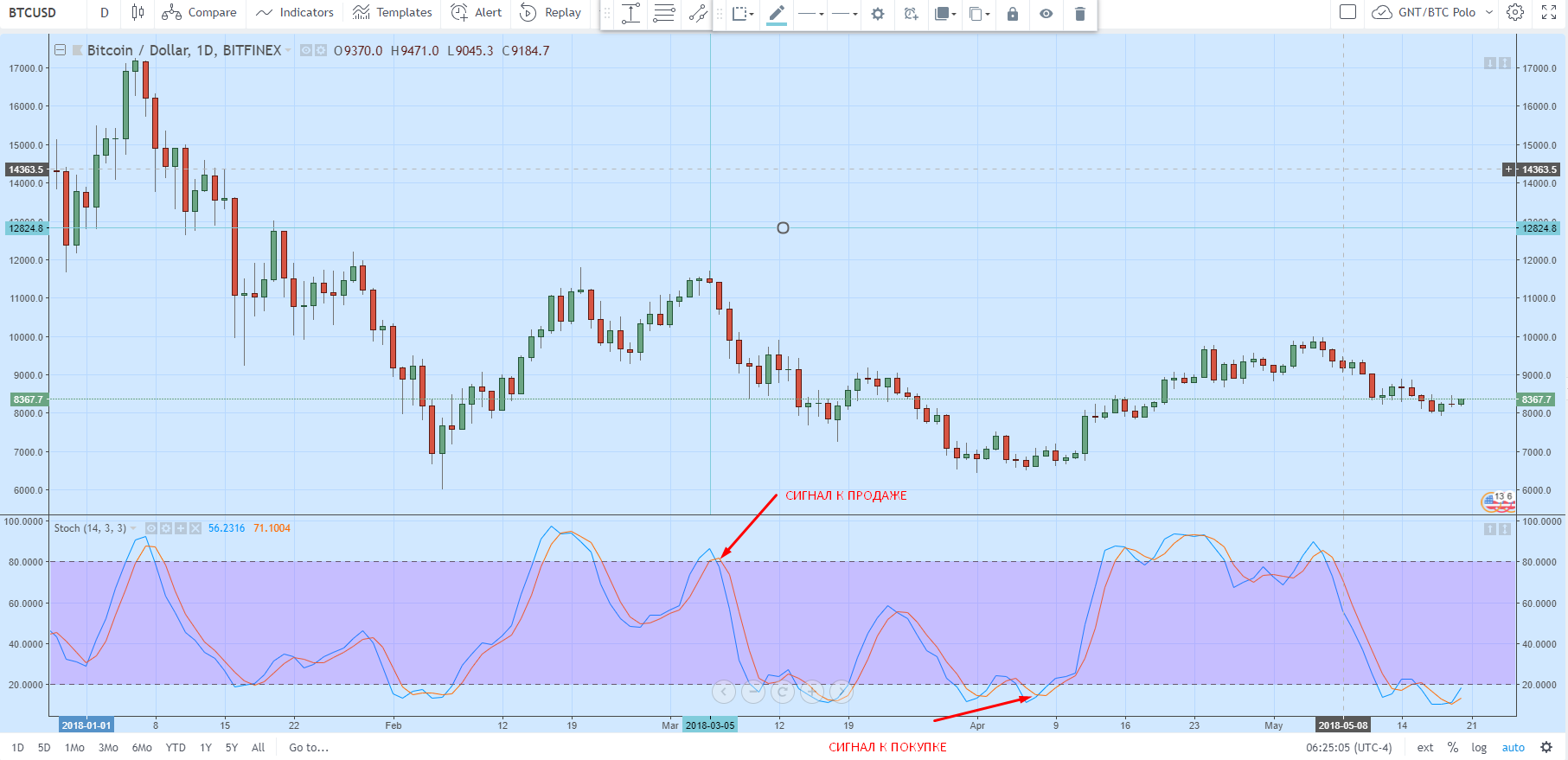Open chart properties gear at top right
This screenshot has width=1568, height=760.
[x=1515, y=12]
